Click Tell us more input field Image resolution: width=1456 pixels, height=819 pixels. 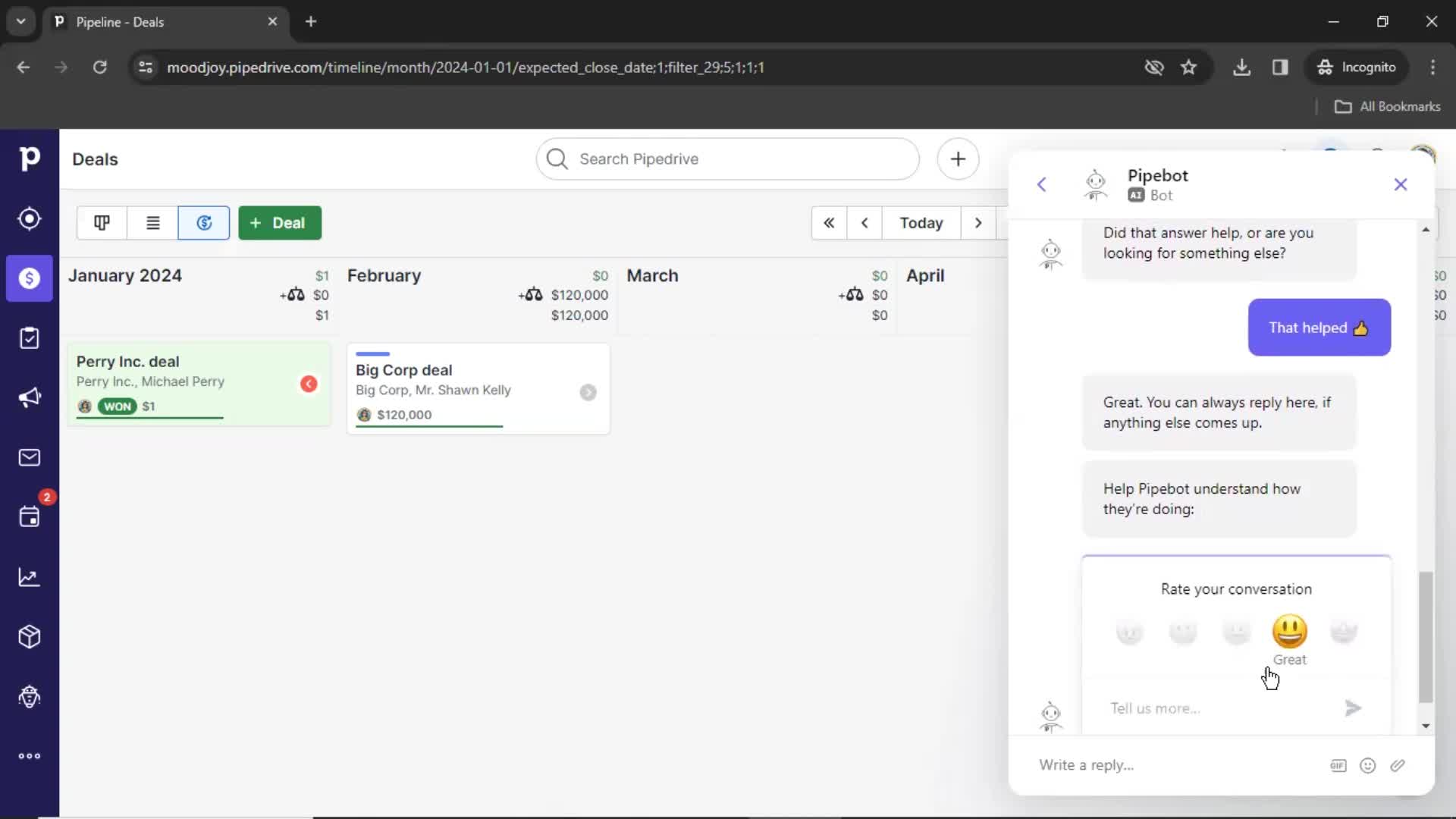coord(1213,708)
